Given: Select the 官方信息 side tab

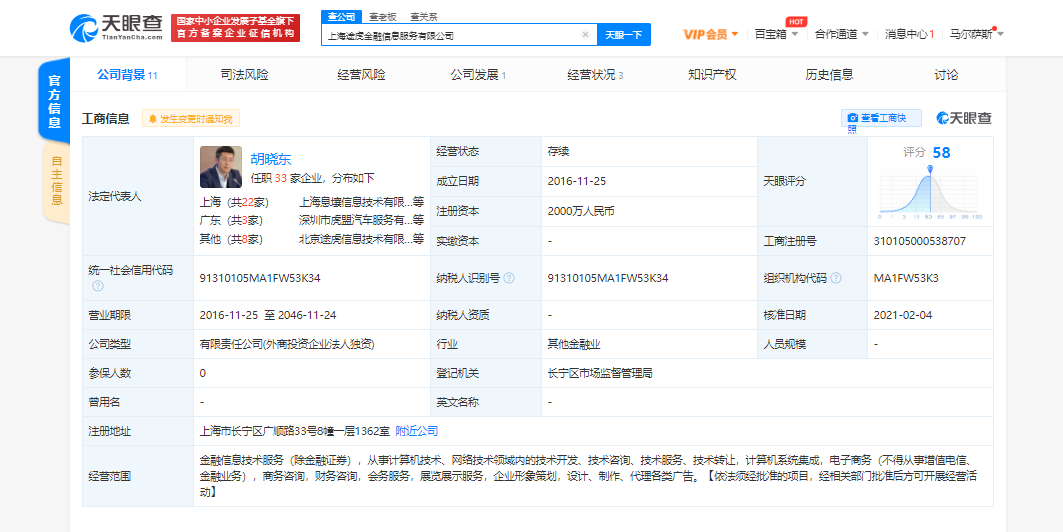Looking at the screenshot, I should click(55, 101).
